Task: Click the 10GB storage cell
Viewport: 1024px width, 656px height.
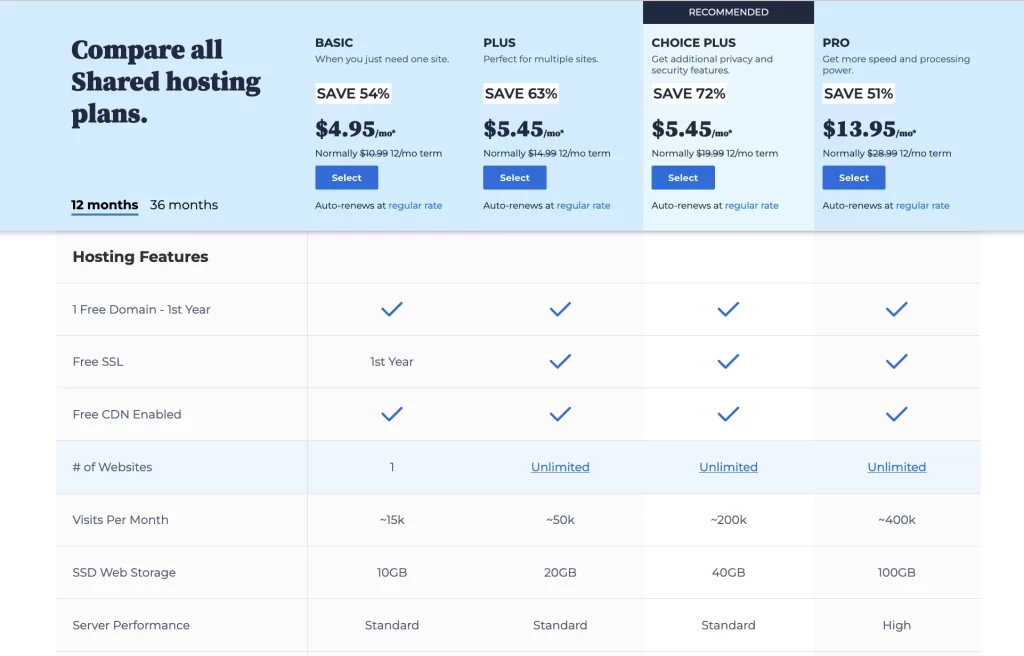Action: click(x=392, y=572)
